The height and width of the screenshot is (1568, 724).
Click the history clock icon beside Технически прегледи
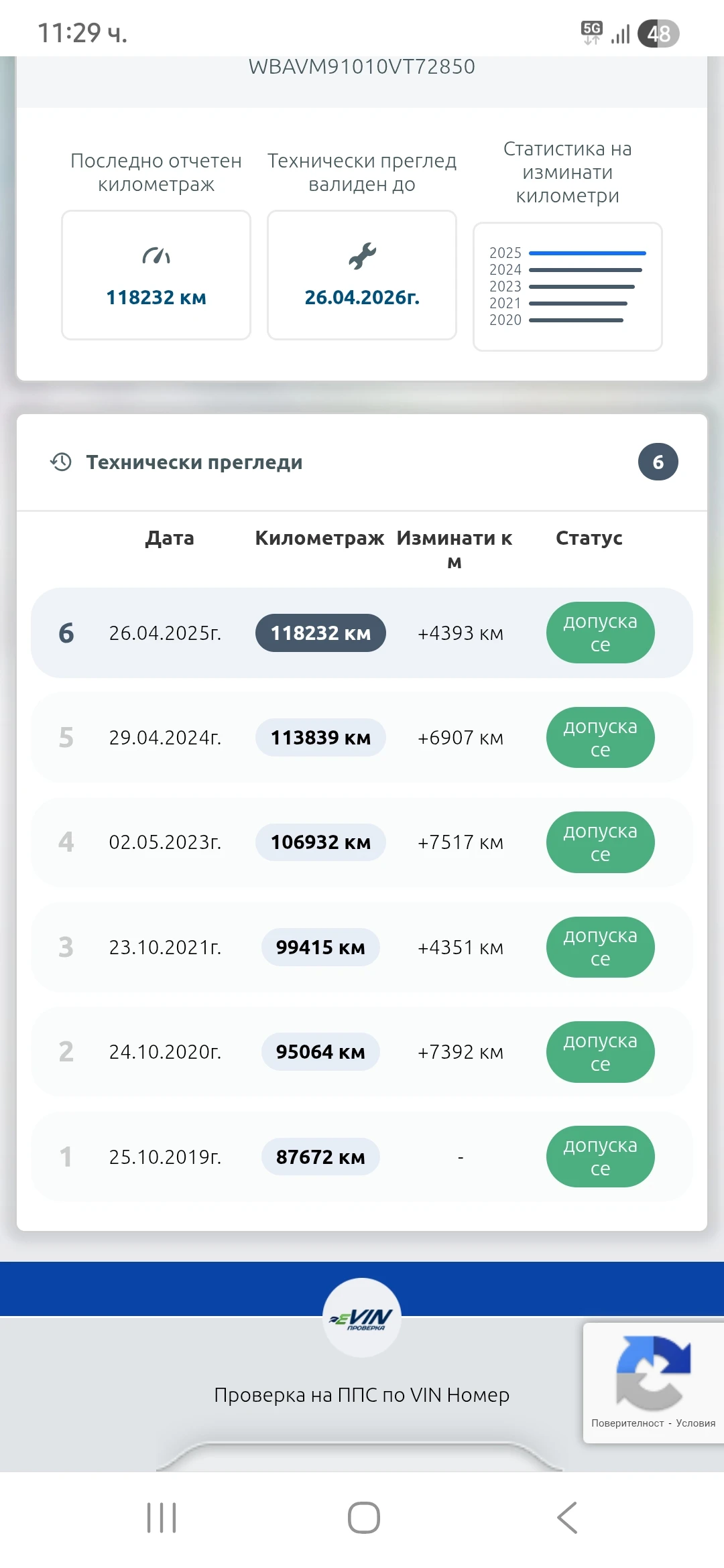61,462
